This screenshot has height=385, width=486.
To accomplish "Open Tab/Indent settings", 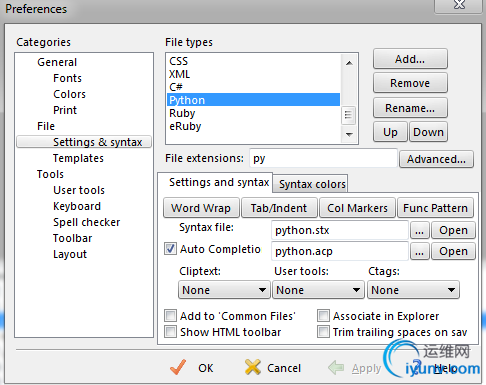I will 279,208.
